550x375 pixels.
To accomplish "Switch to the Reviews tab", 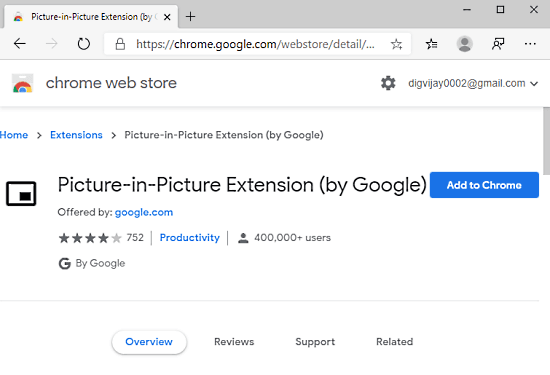I will click(x=234, y=342).
